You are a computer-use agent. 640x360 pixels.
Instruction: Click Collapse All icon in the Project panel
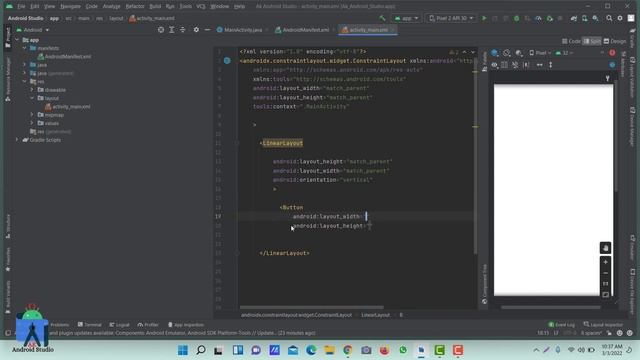point(182,30)
